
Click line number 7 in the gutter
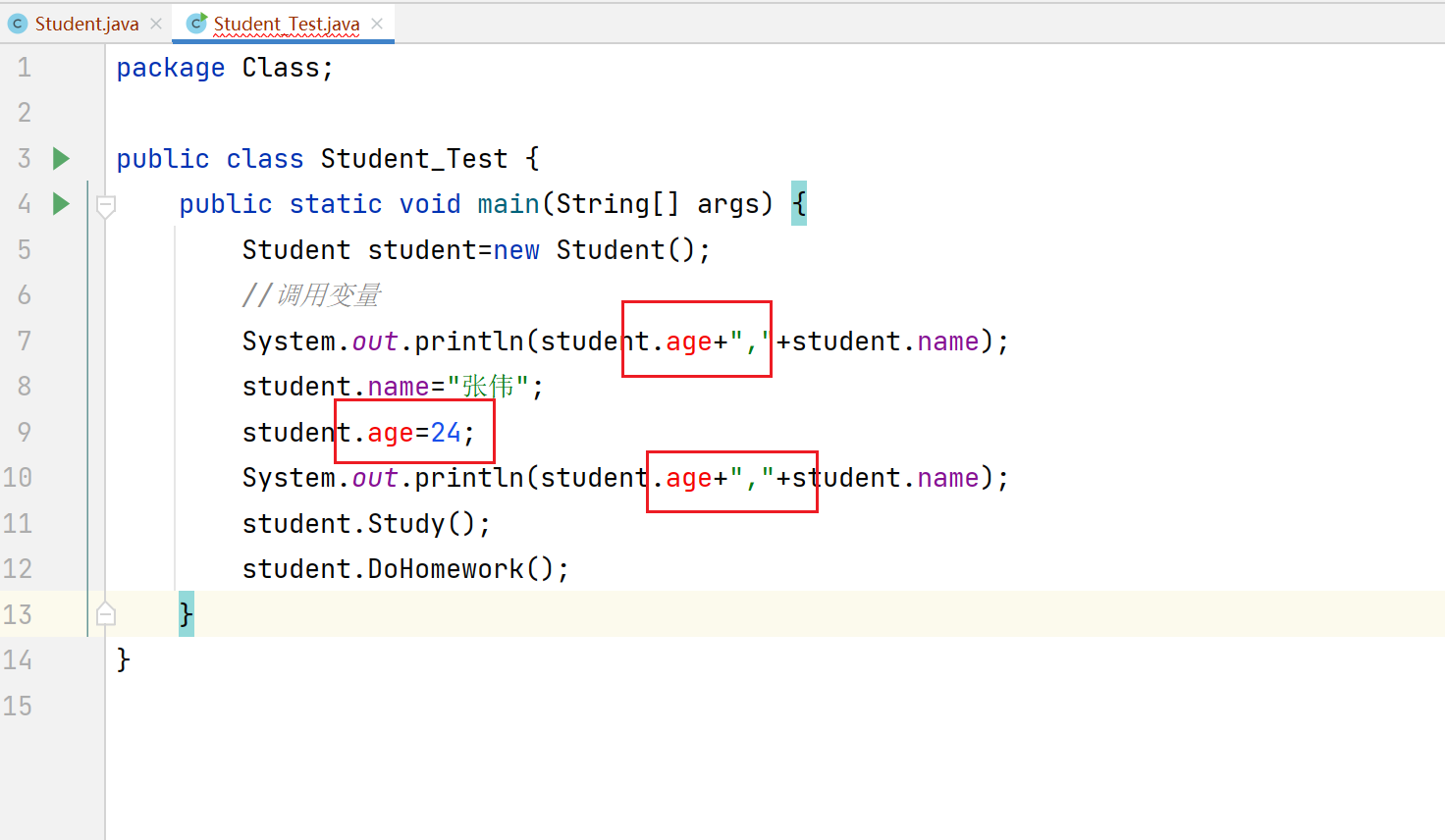[25, 341]
